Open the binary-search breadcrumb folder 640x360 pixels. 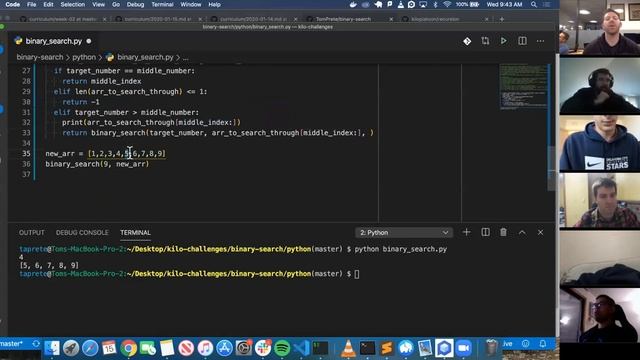click(x=40, y=57)
